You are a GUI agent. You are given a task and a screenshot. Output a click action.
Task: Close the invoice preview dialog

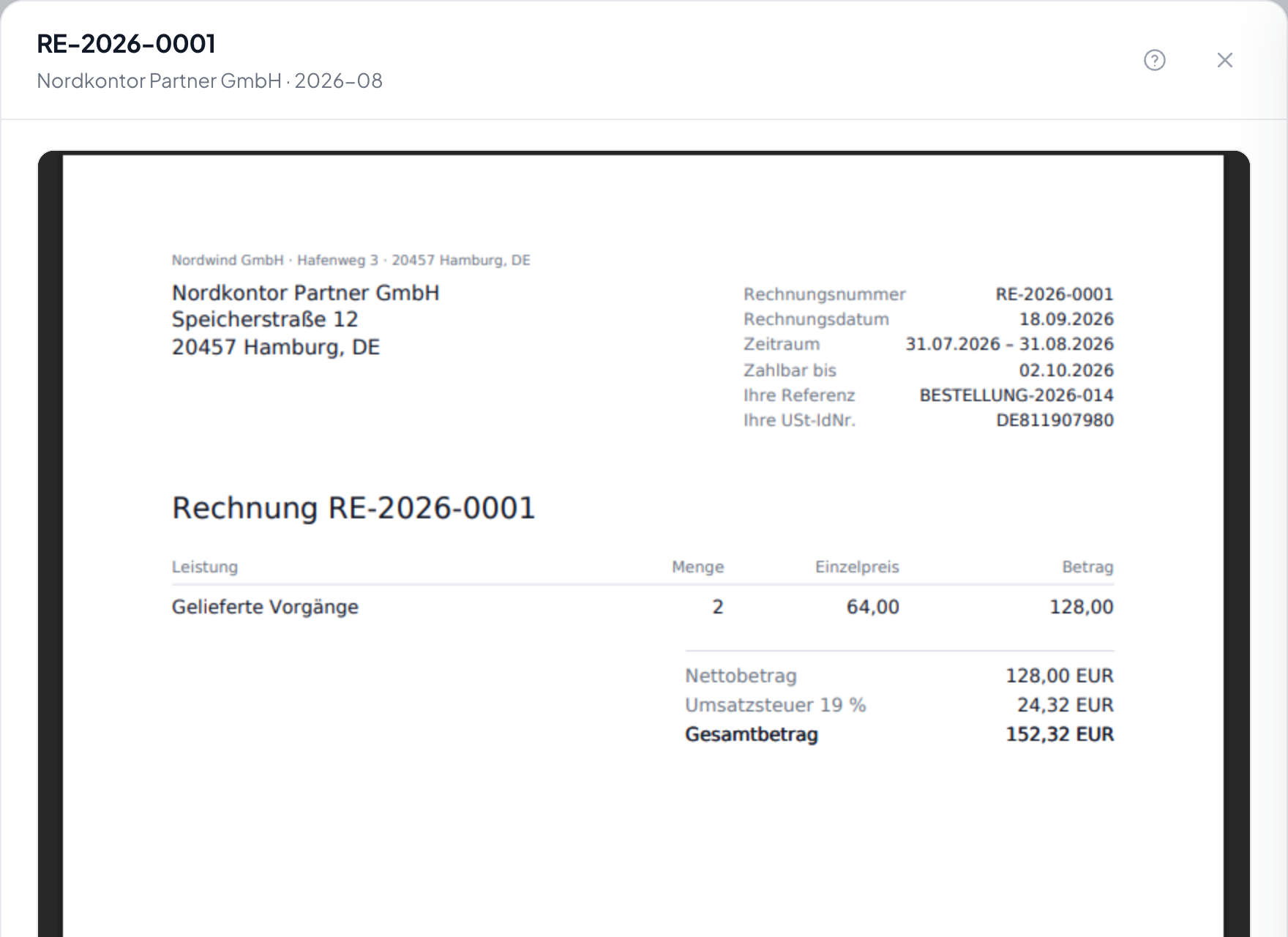coord(1225,60)
